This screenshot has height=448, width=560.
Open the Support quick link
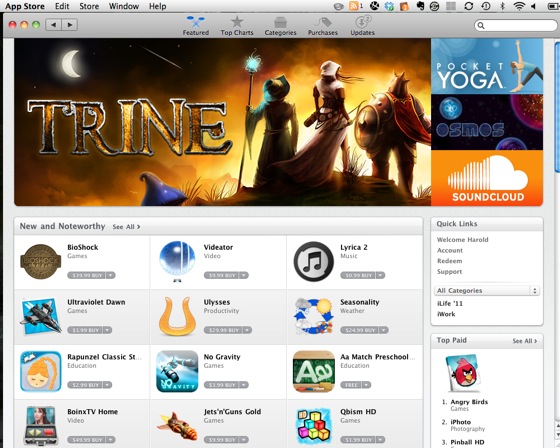[x=449, y=272]
